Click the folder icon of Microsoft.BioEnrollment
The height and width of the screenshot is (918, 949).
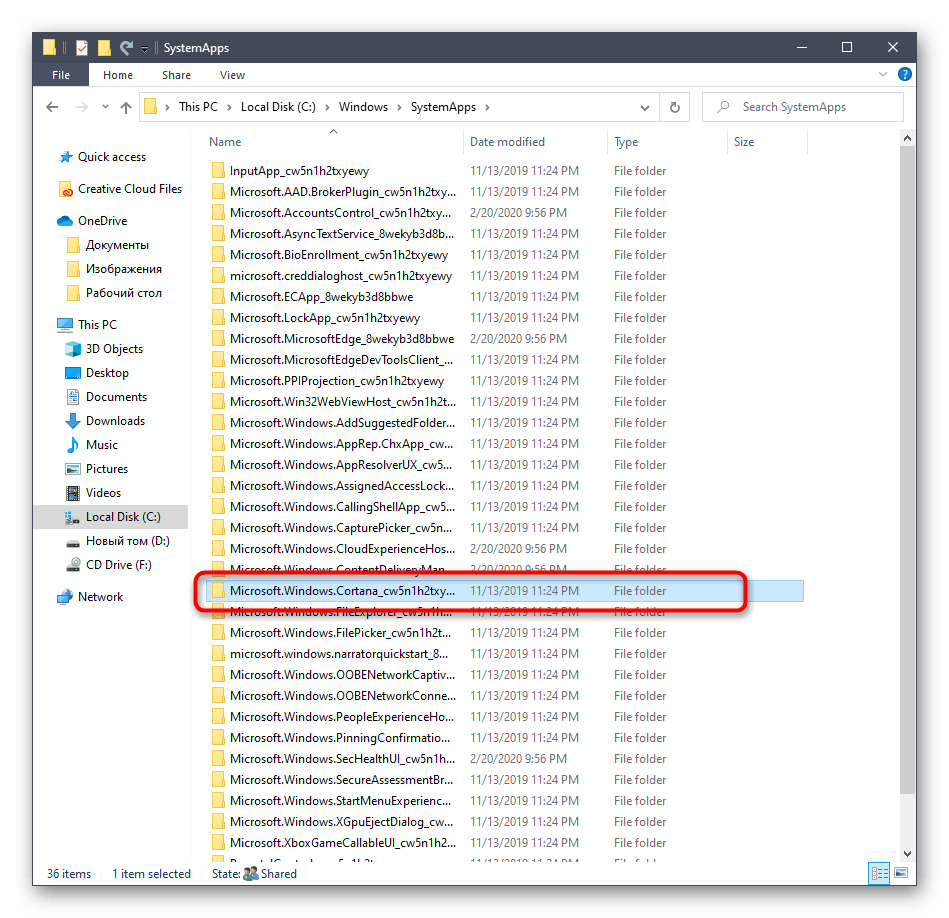[x=218, y=255]
